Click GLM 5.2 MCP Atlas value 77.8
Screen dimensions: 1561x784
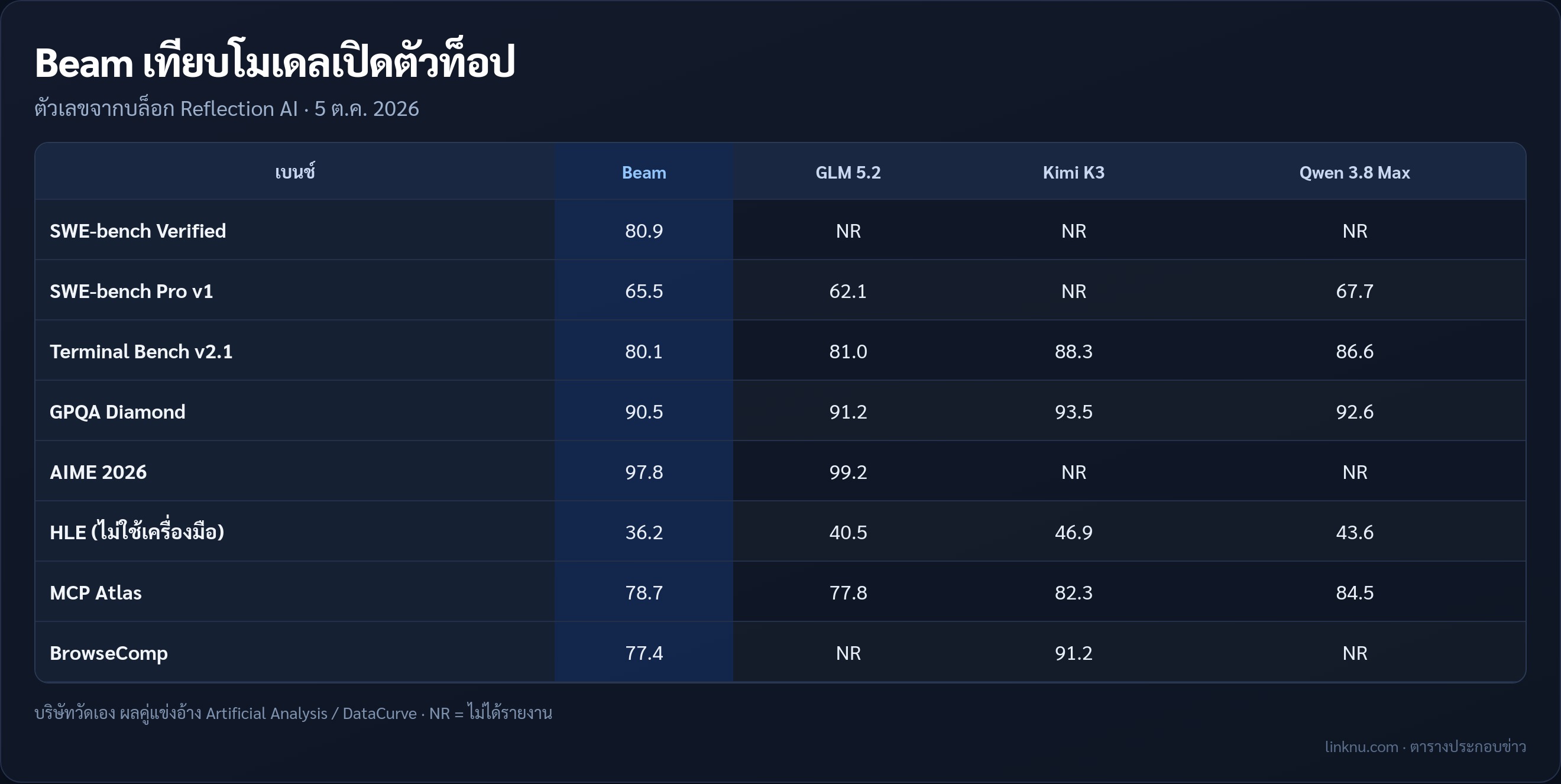[848, 592]
